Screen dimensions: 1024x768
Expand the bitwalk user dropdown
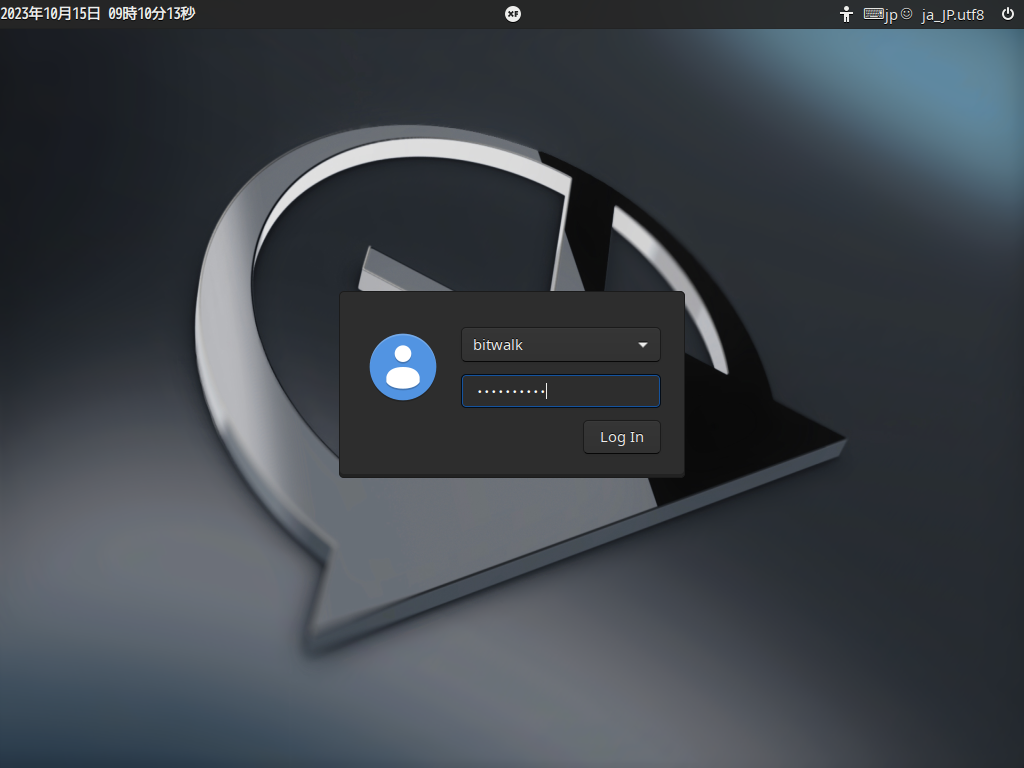coord(560,344)
